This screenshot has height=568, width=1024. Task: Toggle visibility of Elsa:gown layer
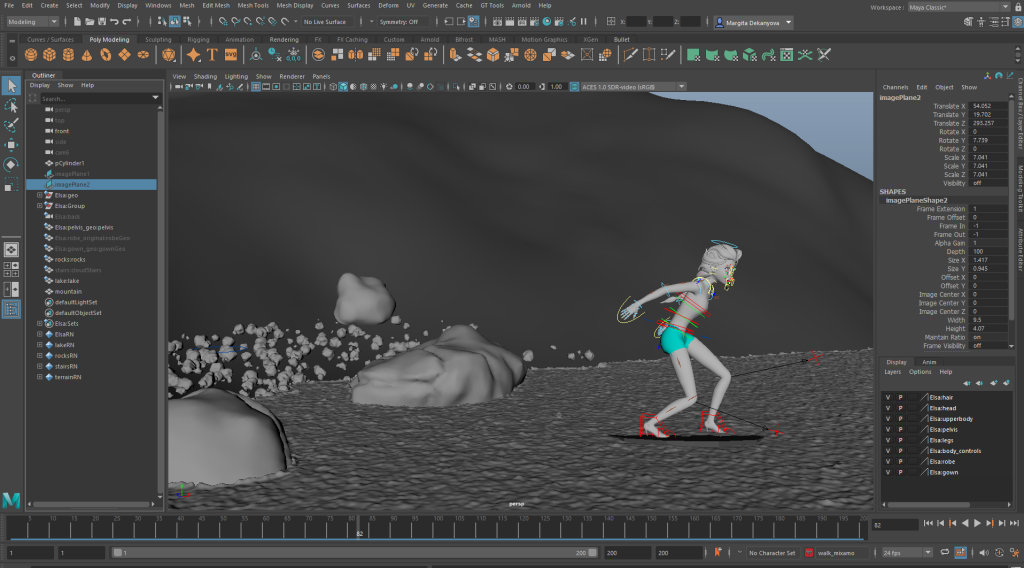(x=888, y=472)
